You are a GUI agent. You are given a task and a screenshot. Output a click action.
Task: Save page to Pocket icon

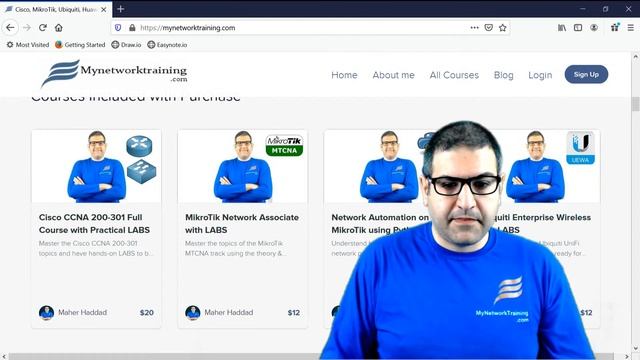(x=489, y=28)
